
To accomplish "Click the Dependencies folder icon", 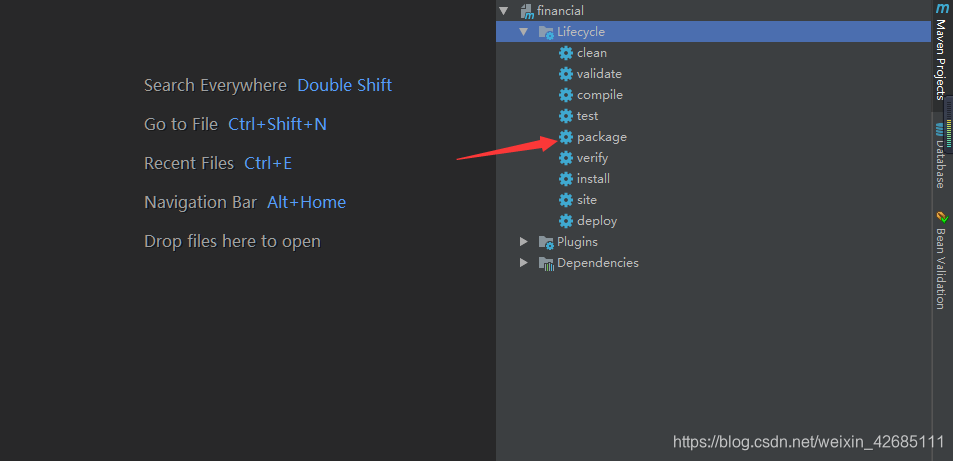I will 546,263.
